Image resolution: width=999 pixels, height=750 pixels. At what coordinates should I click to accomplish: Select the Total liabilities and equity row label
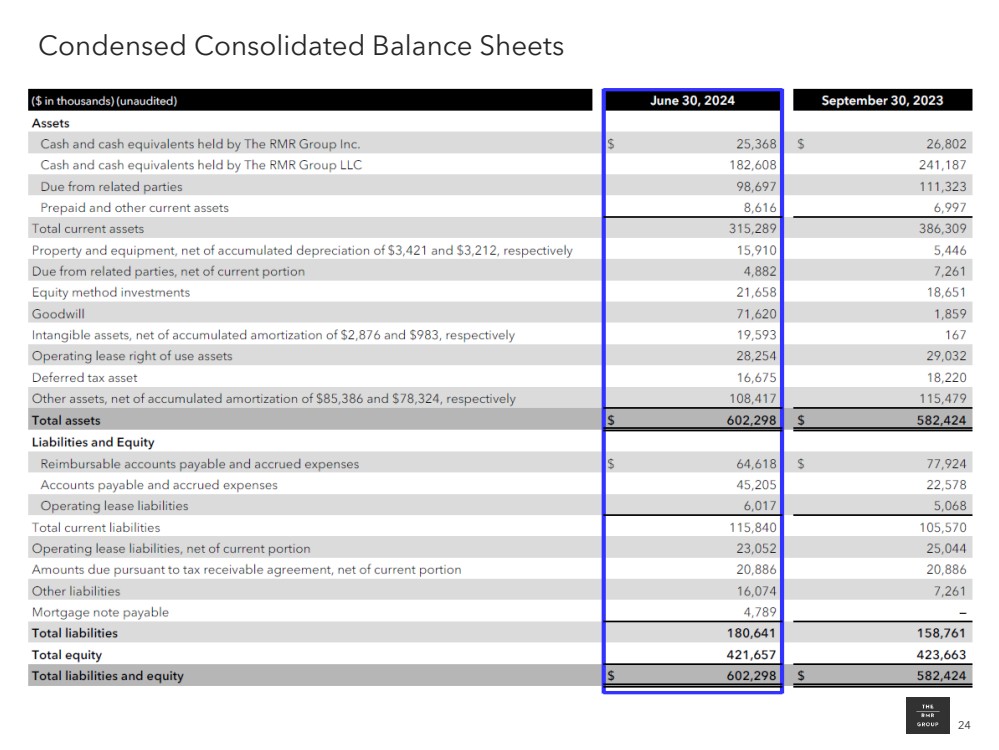(108, 676)
